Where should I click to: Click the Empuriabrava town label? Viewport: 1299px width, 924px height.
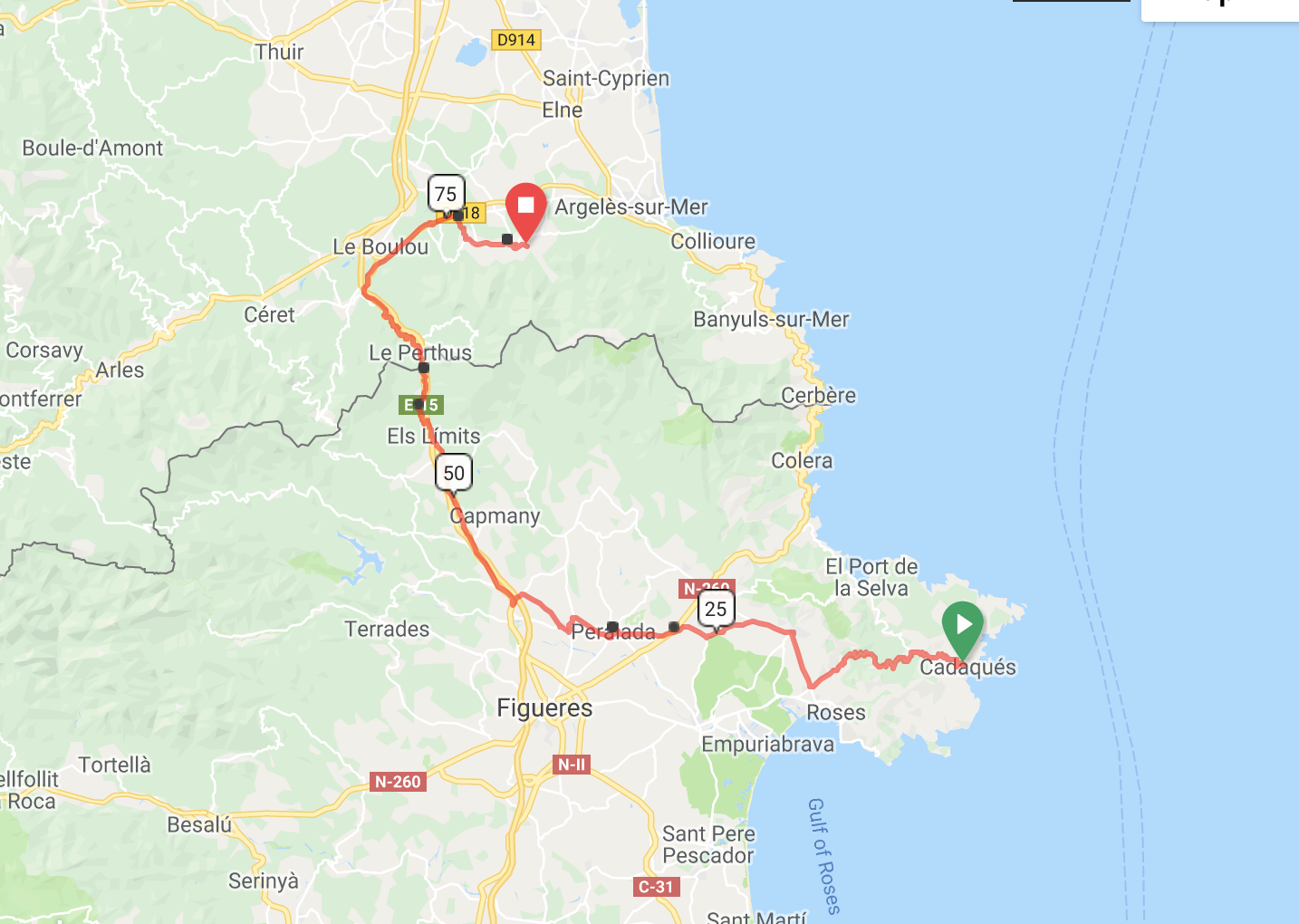tap(768, 745)
